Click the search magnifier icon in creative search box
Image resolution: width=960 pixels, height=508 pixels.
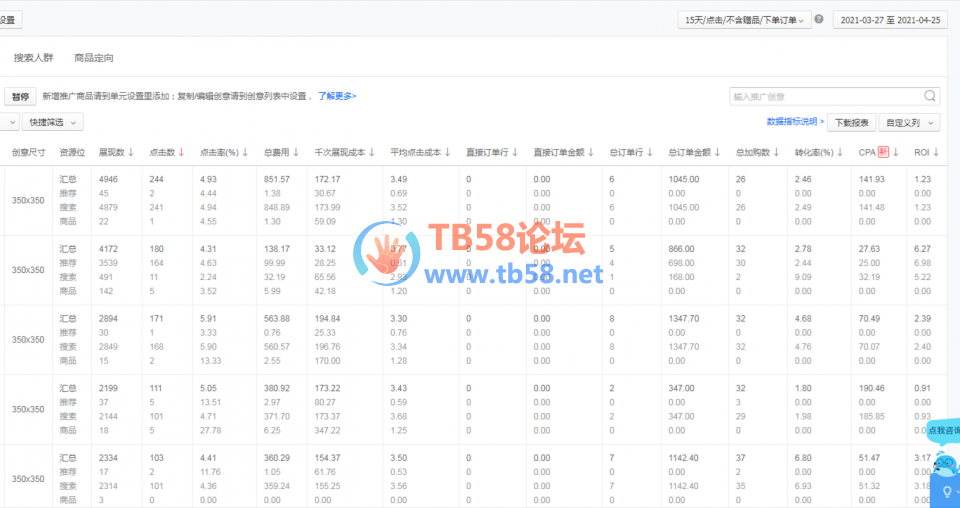(x=930, y=97)
